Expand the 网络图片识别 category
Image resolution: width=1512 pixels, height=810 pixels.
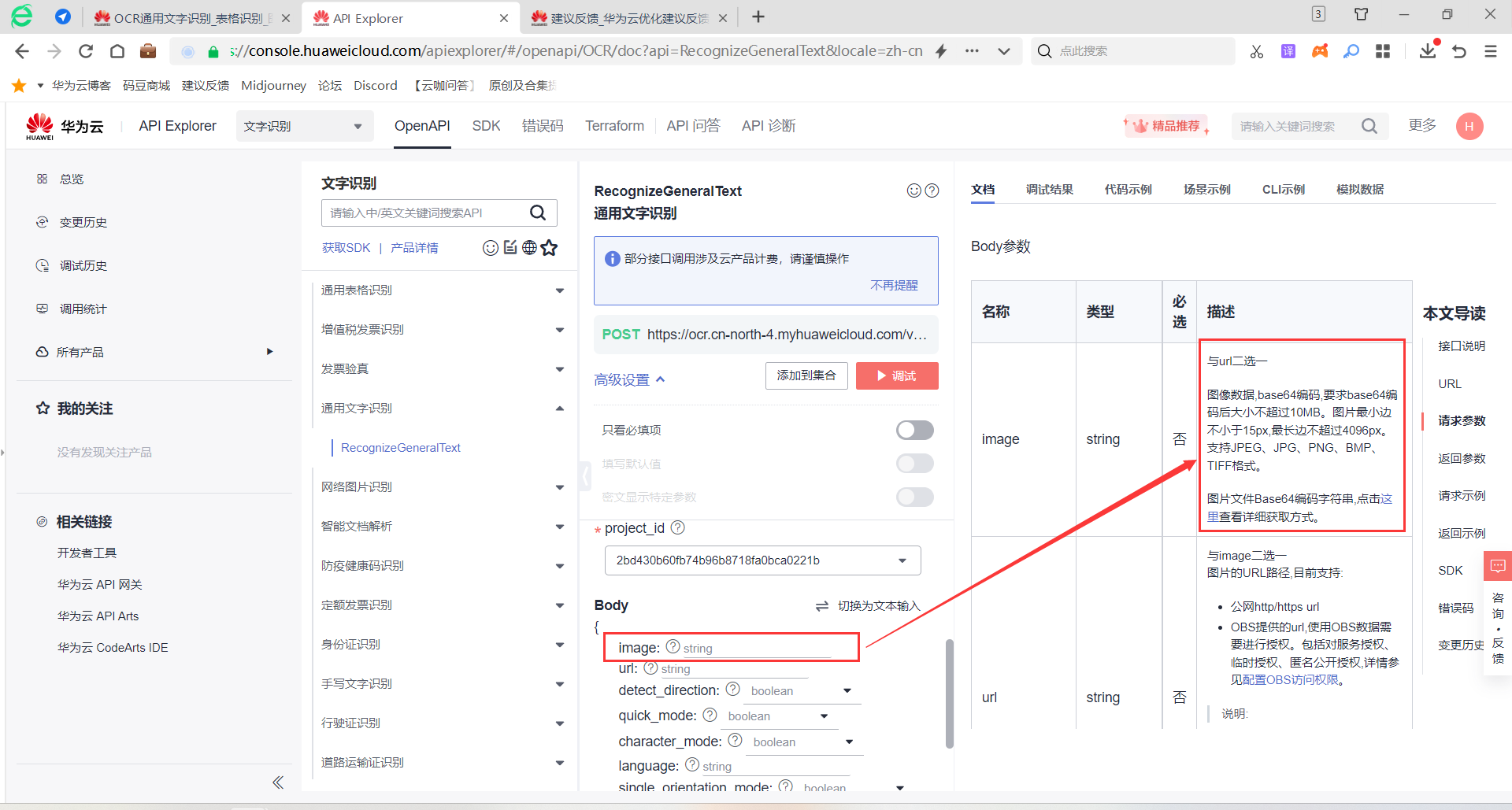(560, 487)
